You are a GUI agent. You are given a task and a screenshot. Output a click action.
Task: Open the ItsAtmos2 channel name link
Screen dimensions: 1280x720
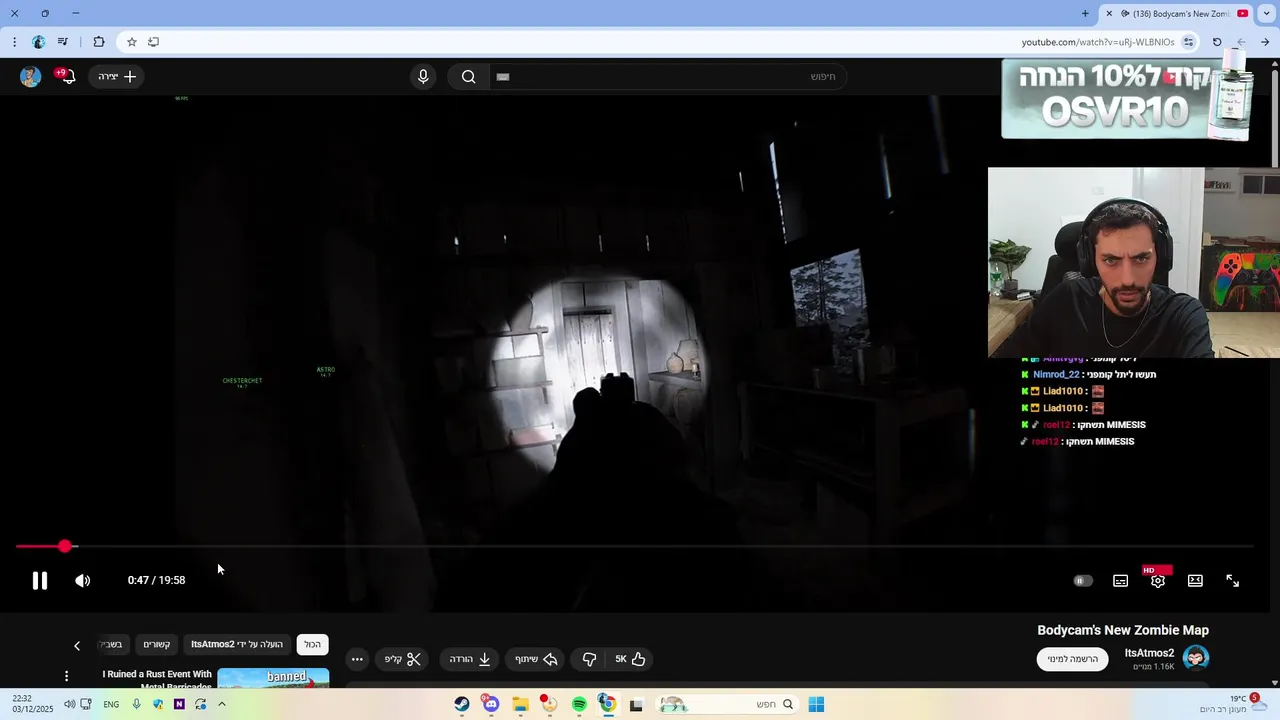tap(1149, 653)
